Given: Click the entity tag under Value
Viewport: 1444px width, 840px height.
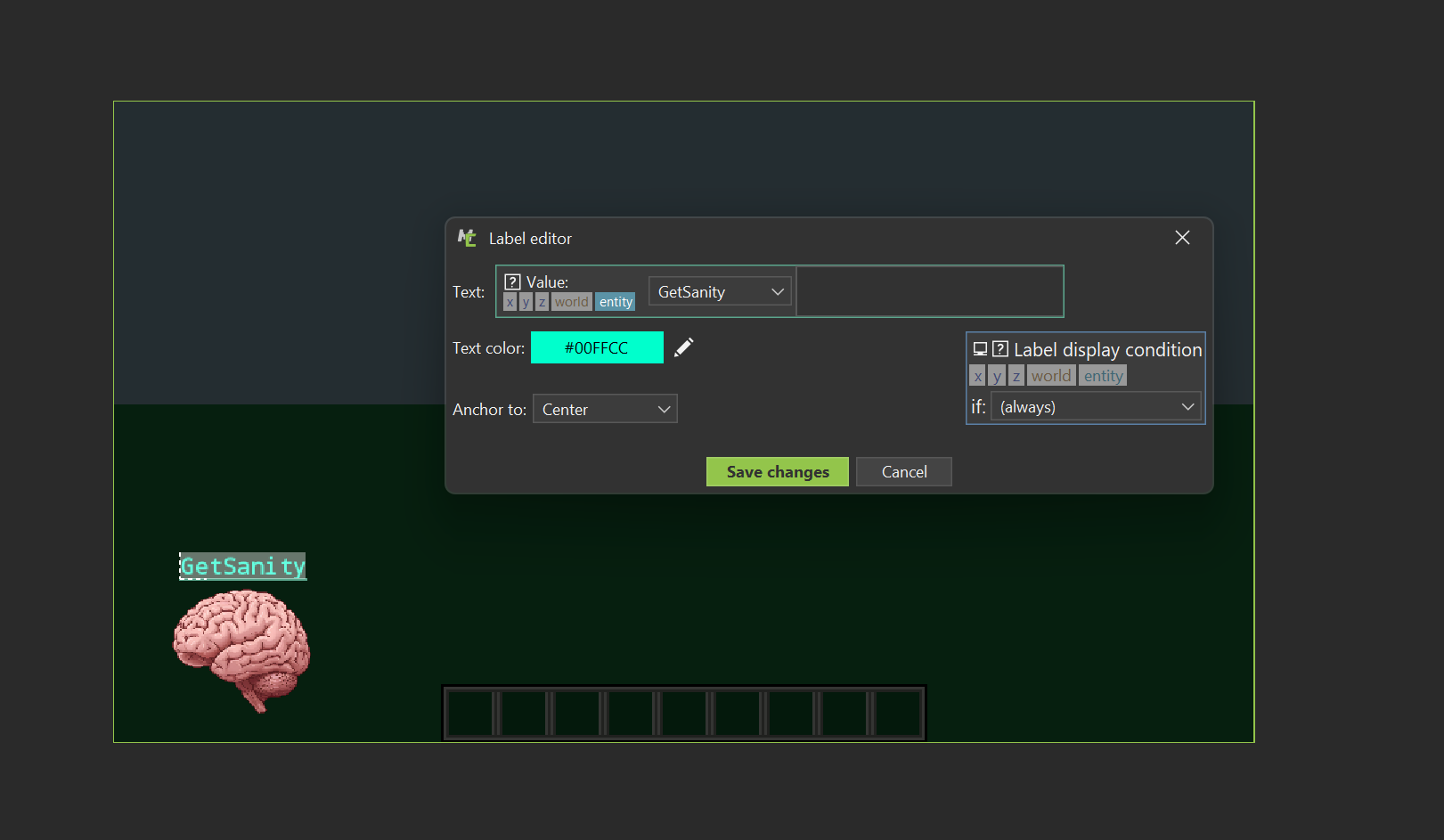Looking at the screenshot, I should coord(616,302).
